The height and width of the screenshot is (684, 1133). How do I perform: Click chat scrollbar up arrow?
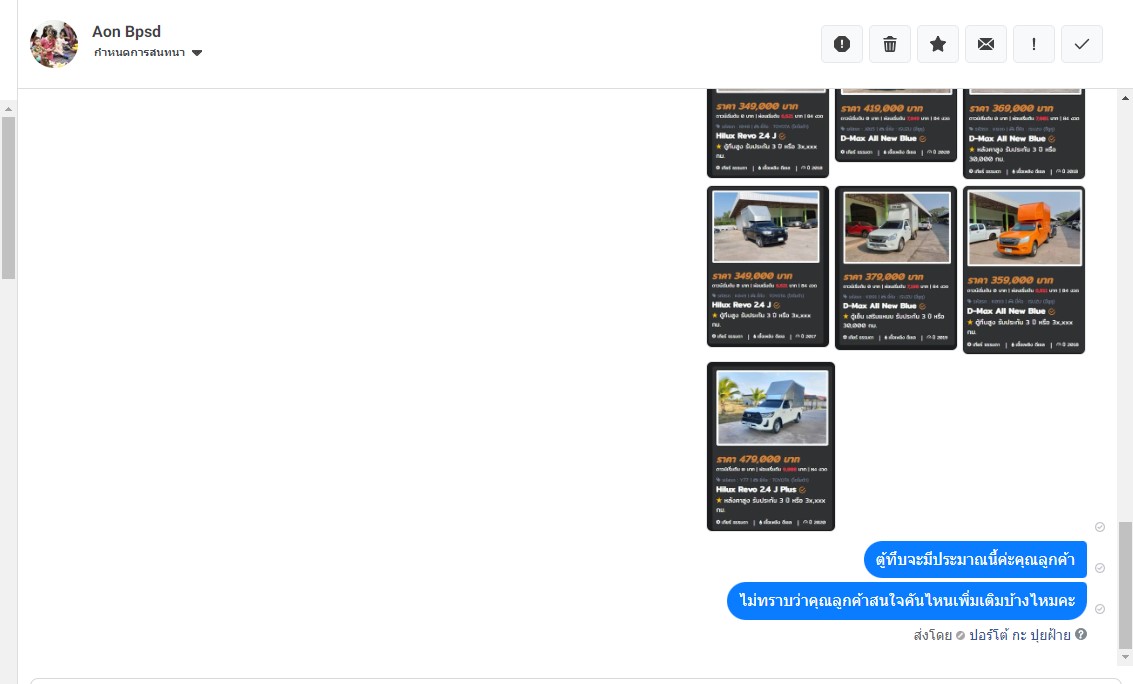pos(1125,98)
